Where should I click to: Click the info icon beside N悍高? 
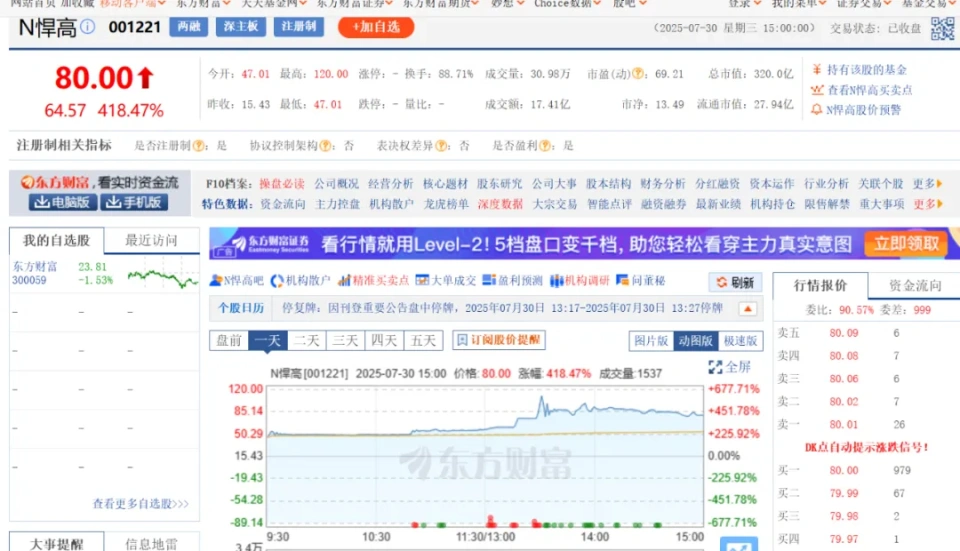[x=88, y=27]
